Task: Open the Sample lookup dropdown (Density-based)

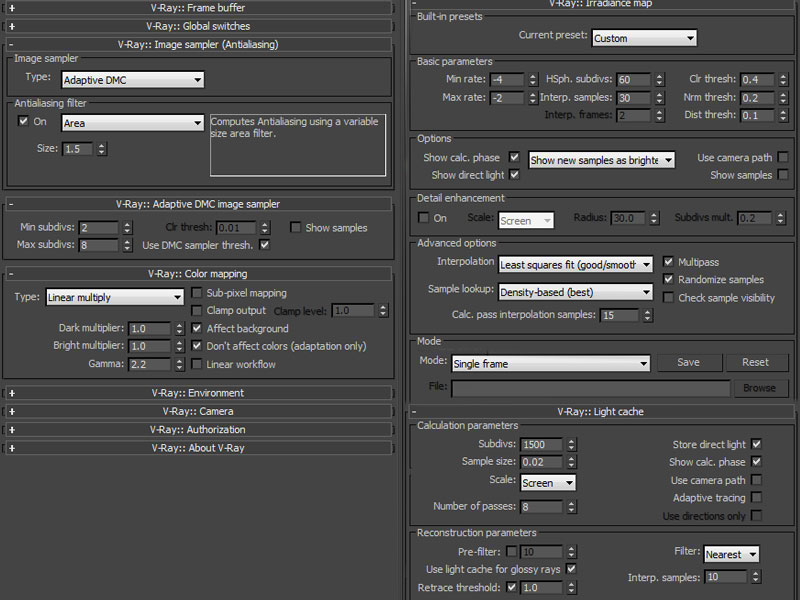Action: [x=576, y=292]
